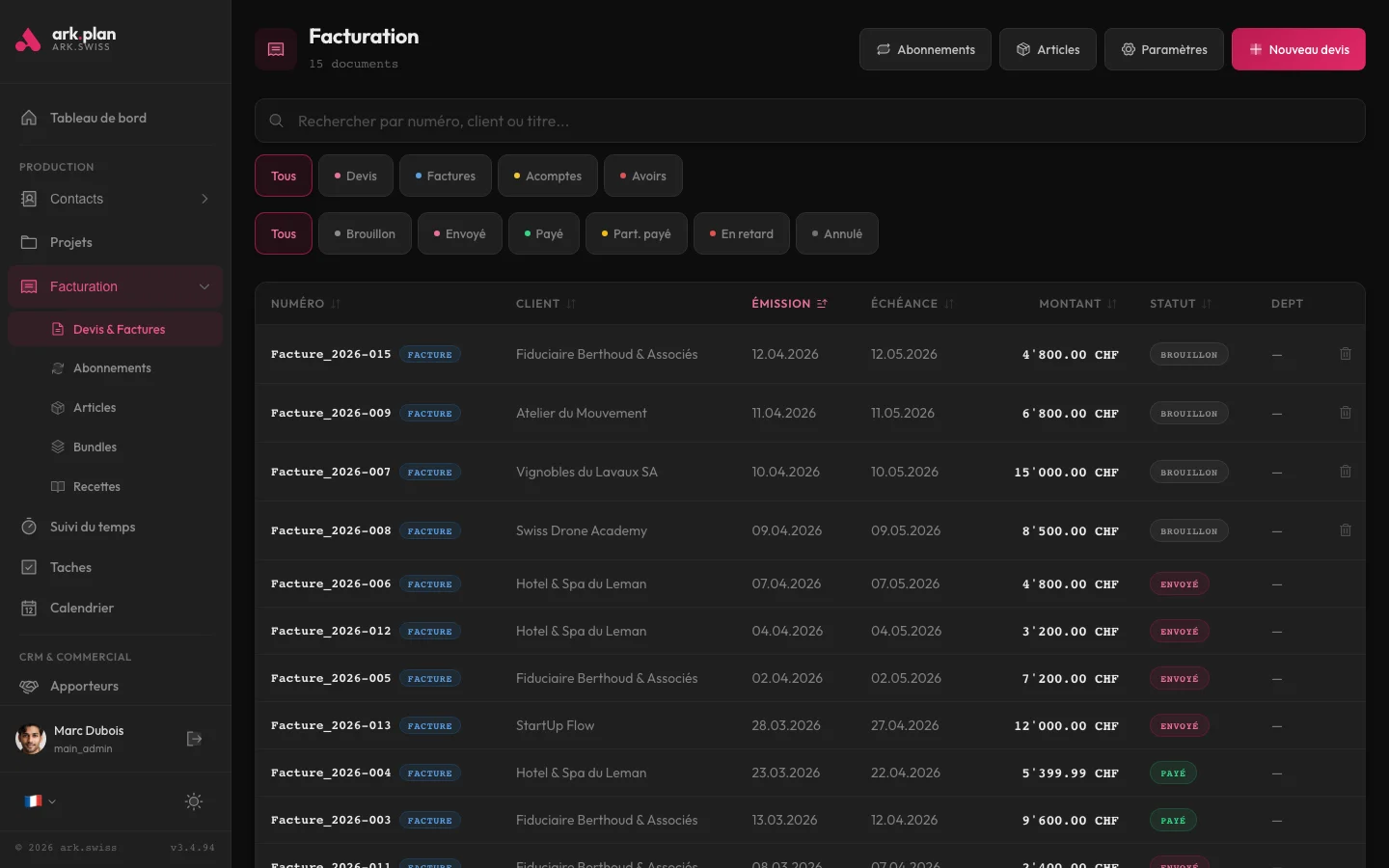Go to Tableau de bord in the sidebar

point(96,117)
